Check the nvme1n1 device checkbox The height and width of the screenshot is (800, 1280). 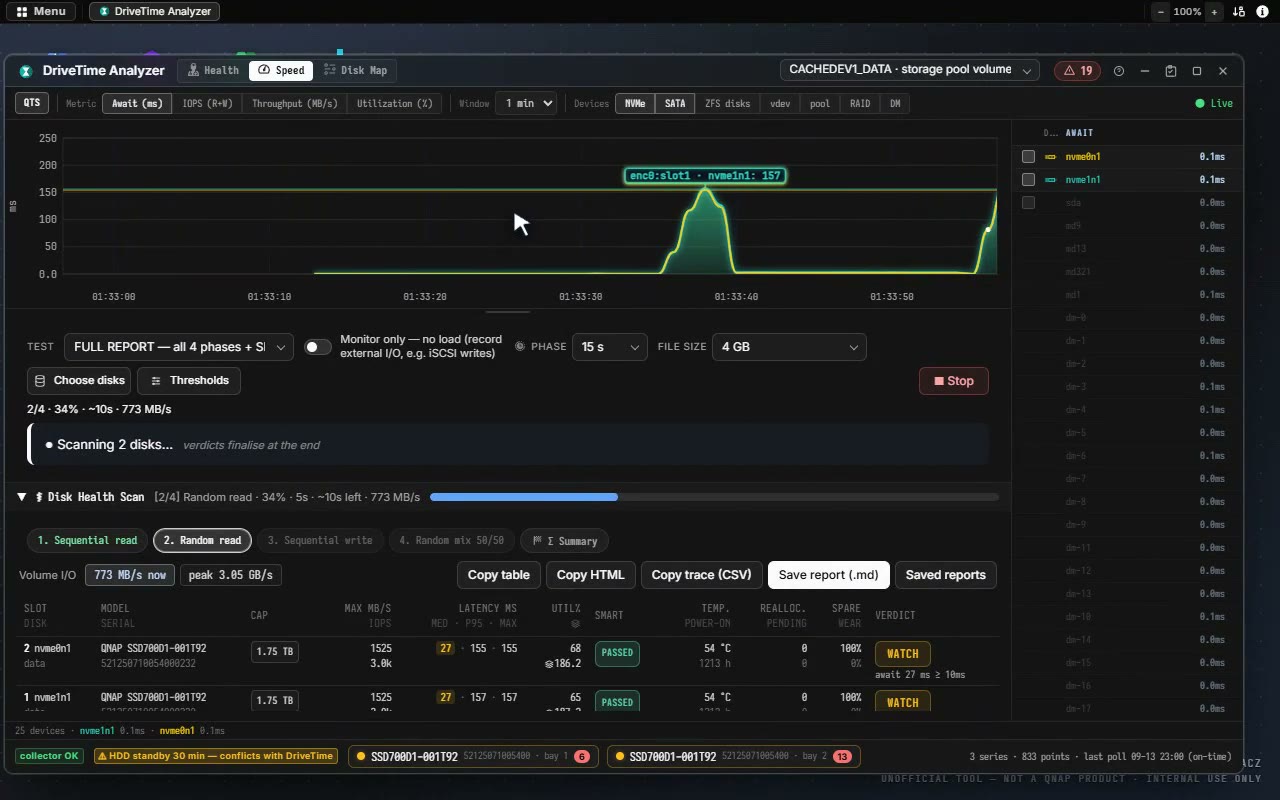[1028, 180]
